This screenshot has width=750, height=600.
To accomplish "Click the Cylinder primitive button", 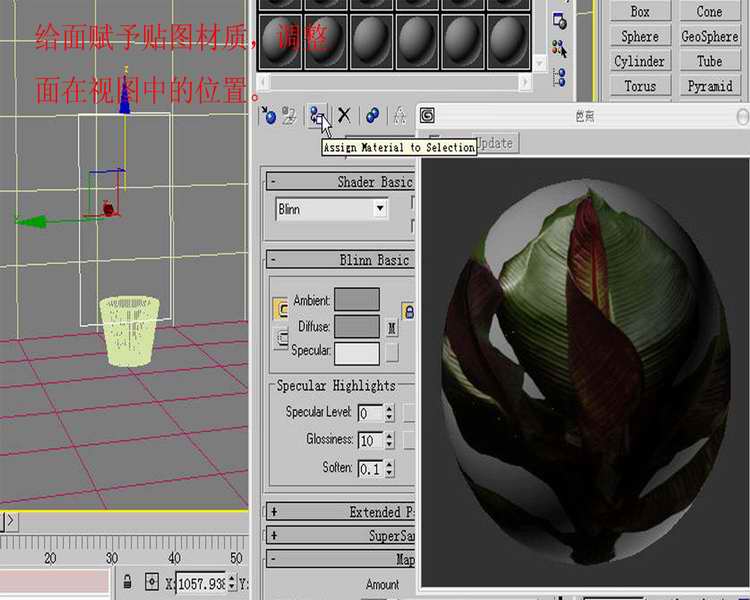I will coord(640,61).
